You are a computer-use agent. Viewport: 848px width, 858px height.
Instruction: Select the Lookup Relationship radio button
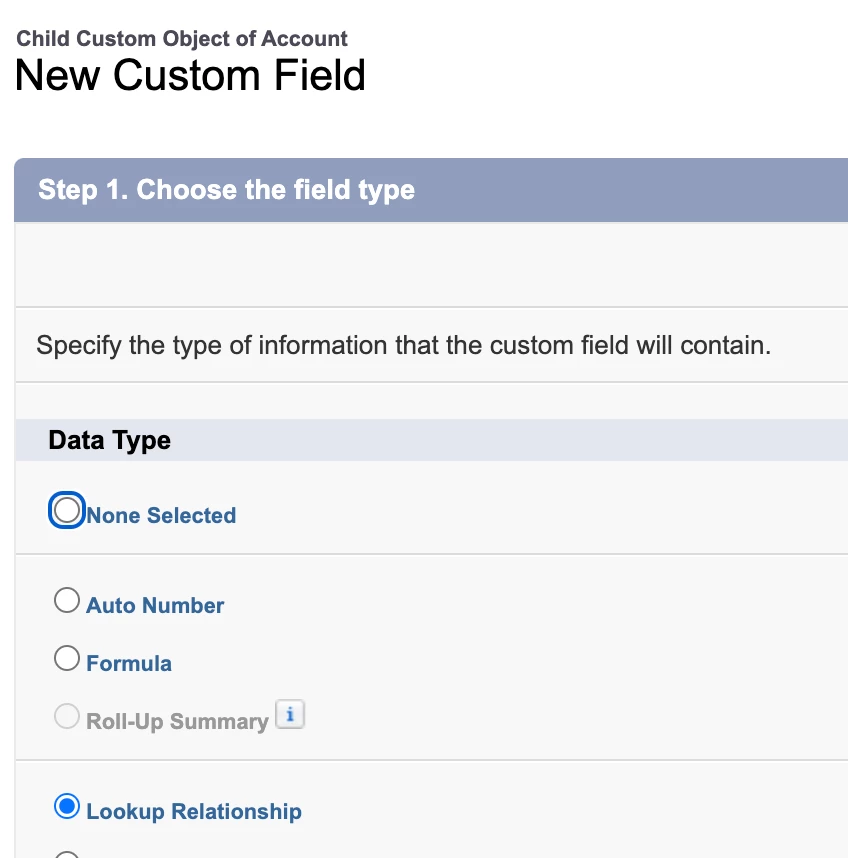(x=67, y=806)
